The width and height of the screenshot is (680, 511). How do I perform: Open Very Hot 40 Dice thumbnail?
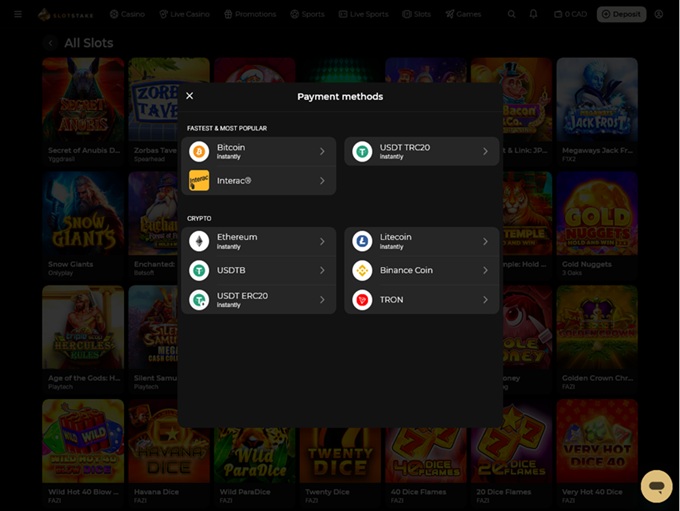point(597,441)
